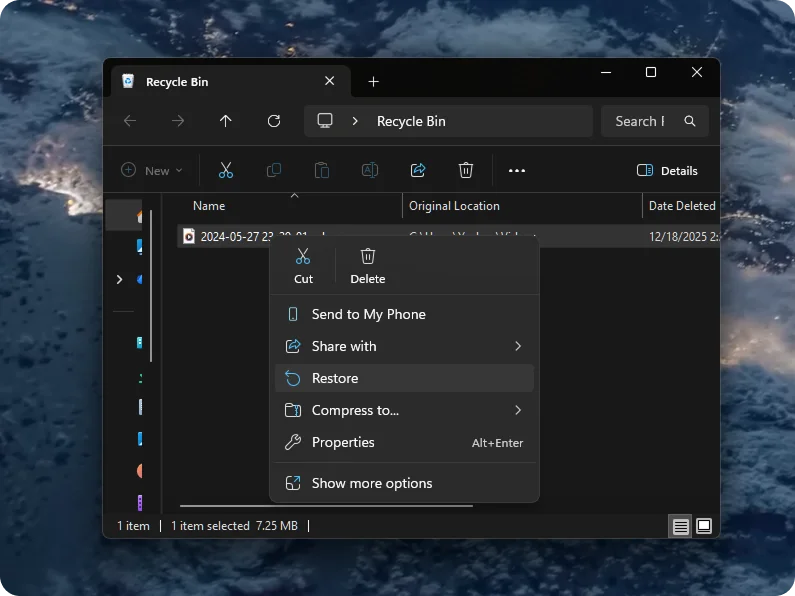Click the Recycle Bin icon on the tab

click(x=128, y=81)
